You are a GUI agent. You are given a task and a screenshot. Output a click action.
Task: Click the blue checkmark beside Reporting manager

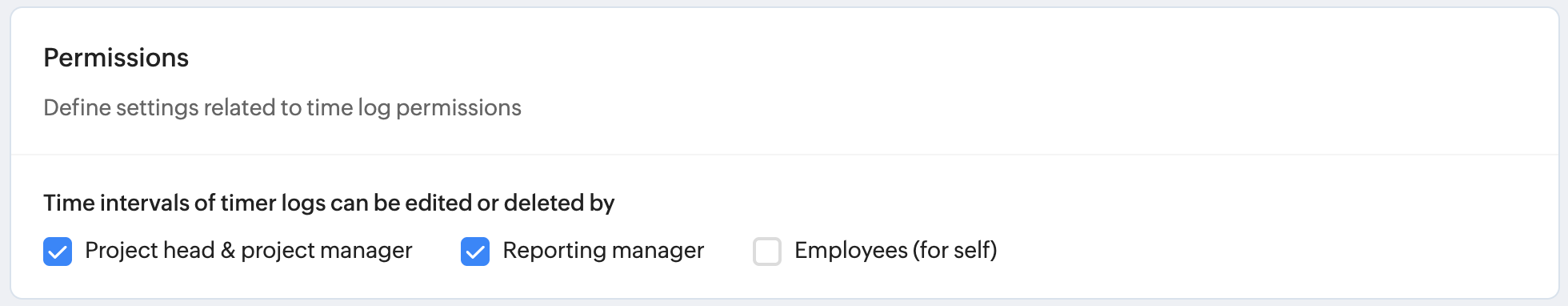(475, 252)
